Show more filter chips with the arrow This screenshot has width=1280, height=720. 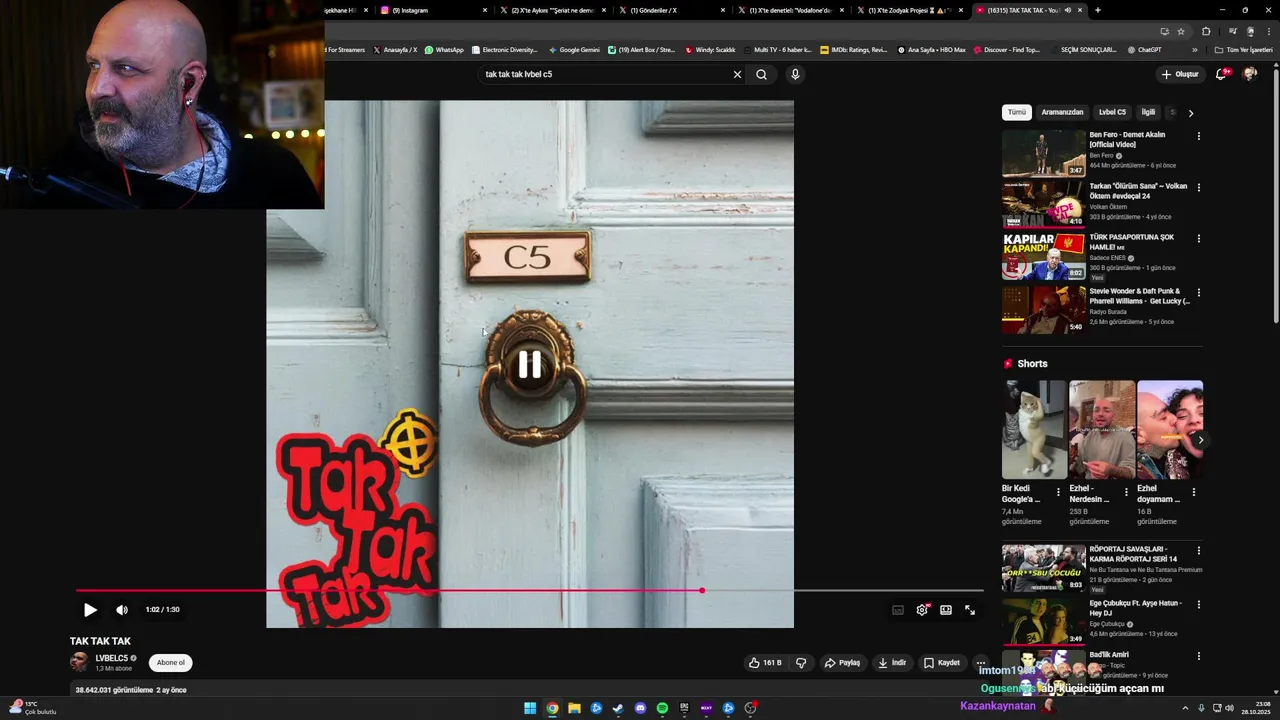coord(1190,113)
